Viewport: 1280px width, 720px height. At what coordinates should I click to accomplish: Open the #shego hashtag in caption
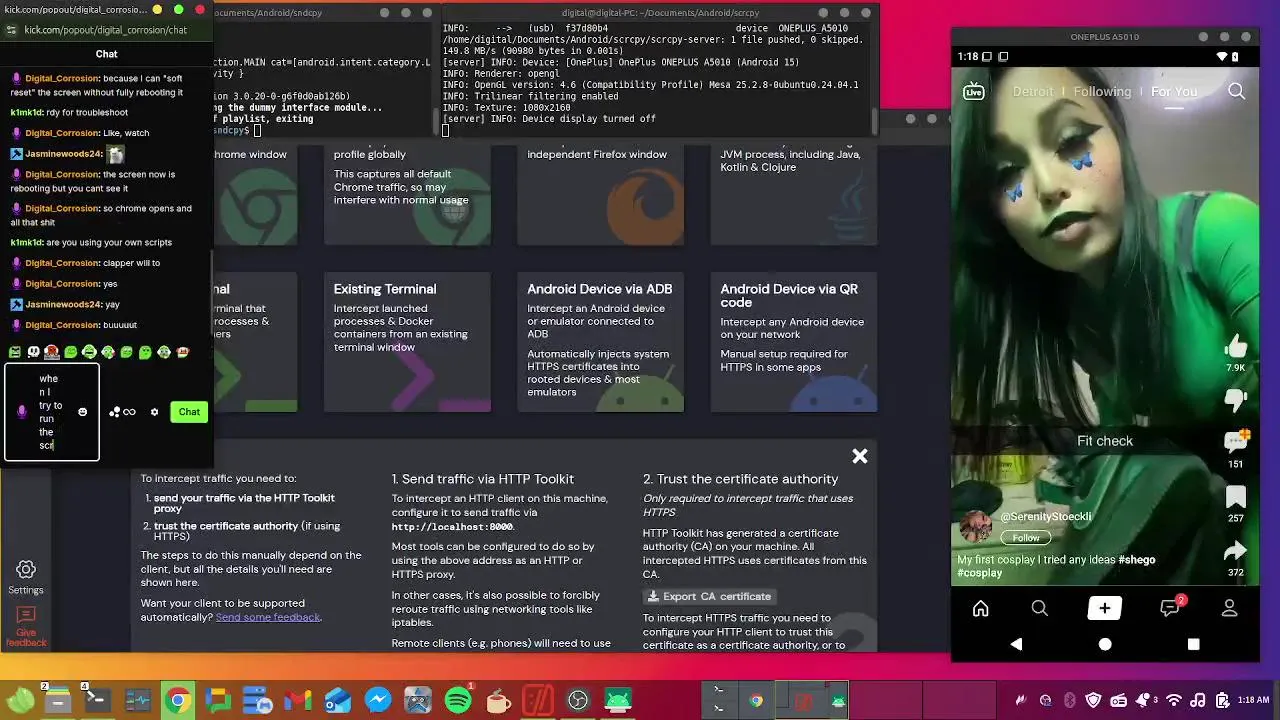coord(1136,560)
